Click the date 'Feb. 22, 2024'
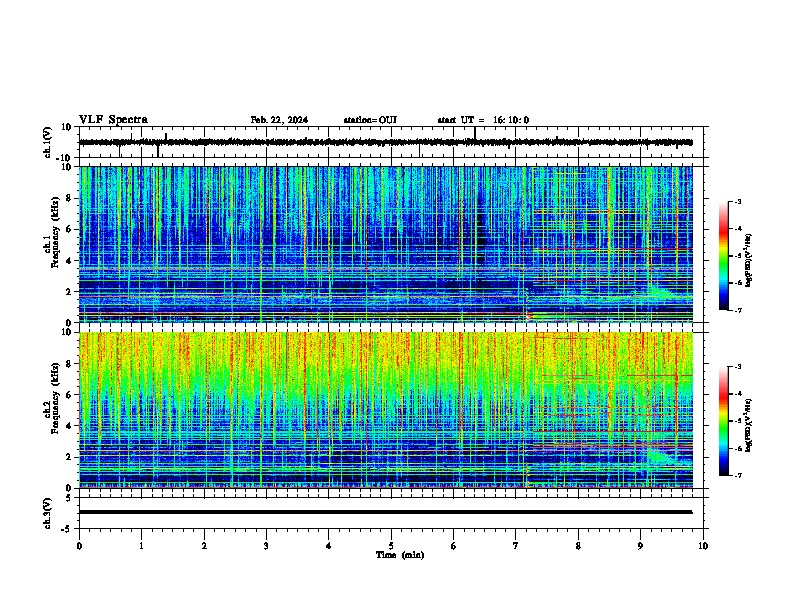792x612 pixels. 279,120
